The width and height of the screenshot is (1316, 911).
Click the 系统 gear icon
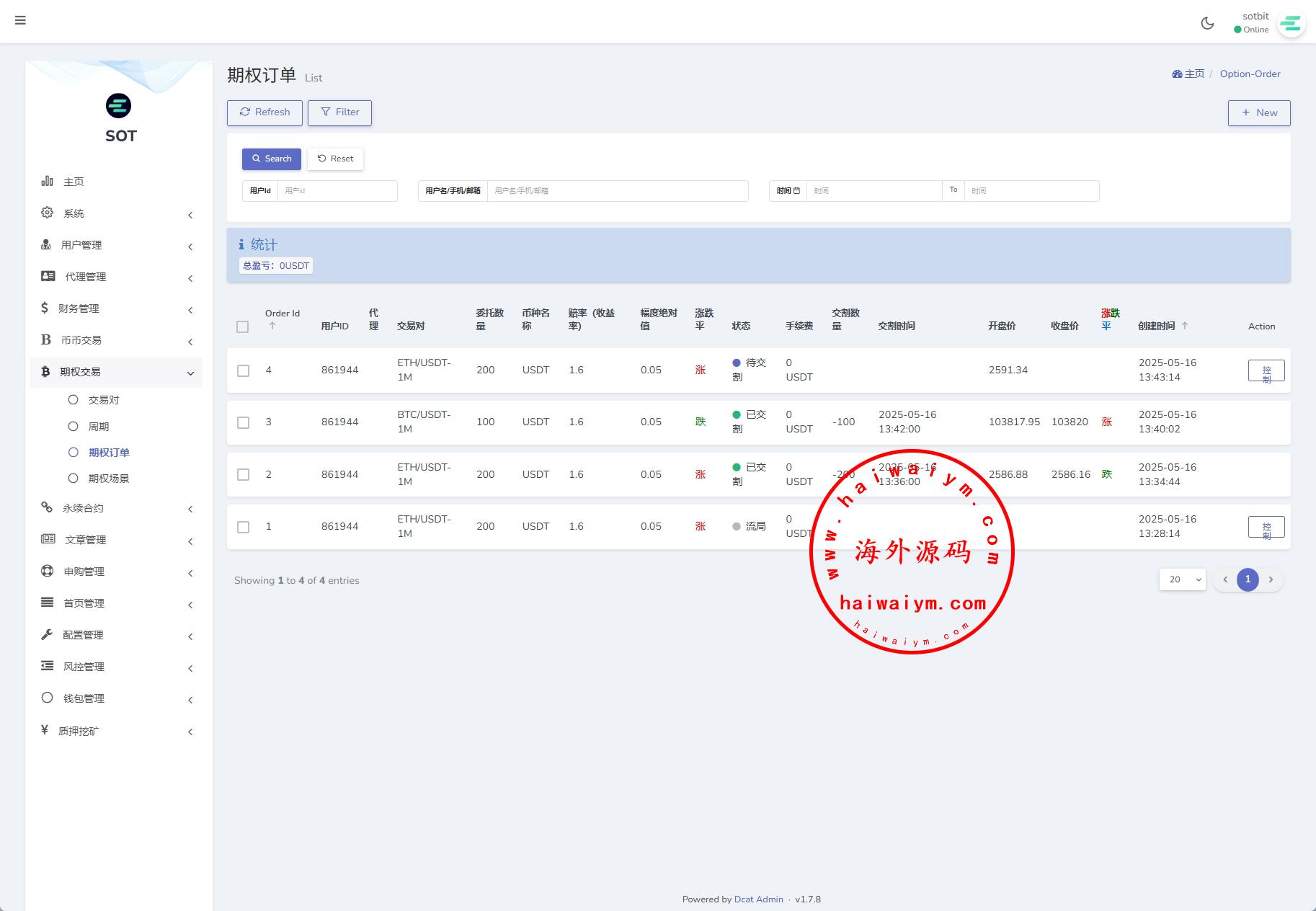(x=47, y=213)
